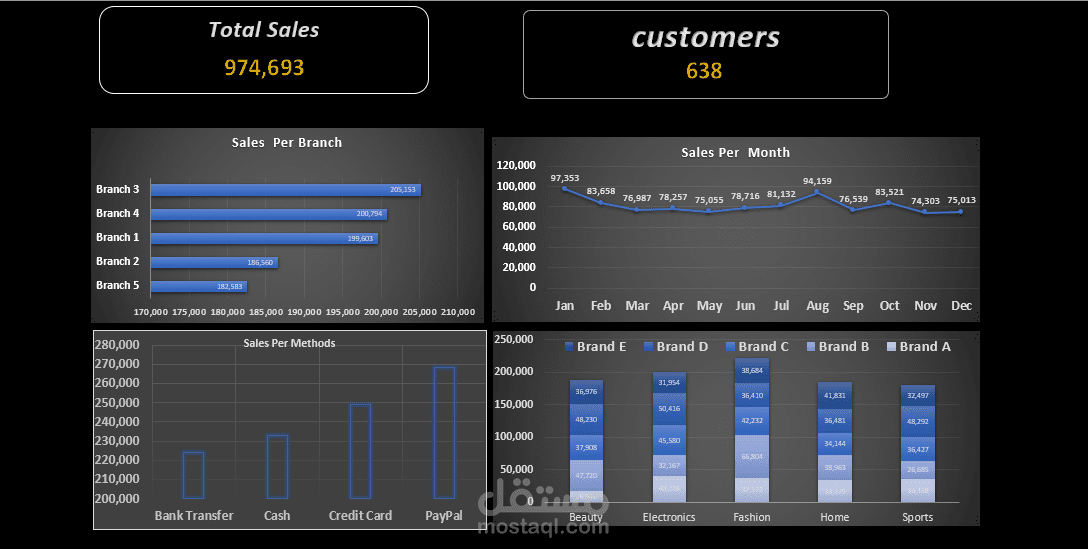The width and height of the screenshot is (1088, 549).
Task: Select the 83,658 February data label
Action: (601, 192)
